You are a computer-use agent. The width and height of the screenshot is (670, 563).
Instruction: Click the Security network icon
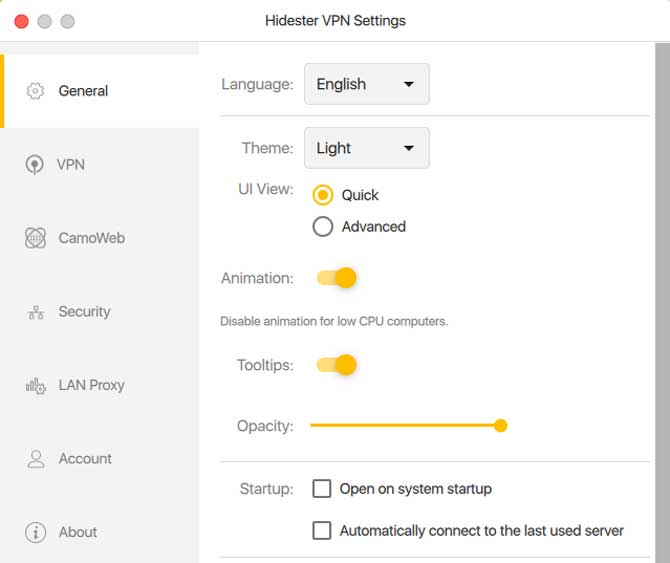tap(35, 312)
